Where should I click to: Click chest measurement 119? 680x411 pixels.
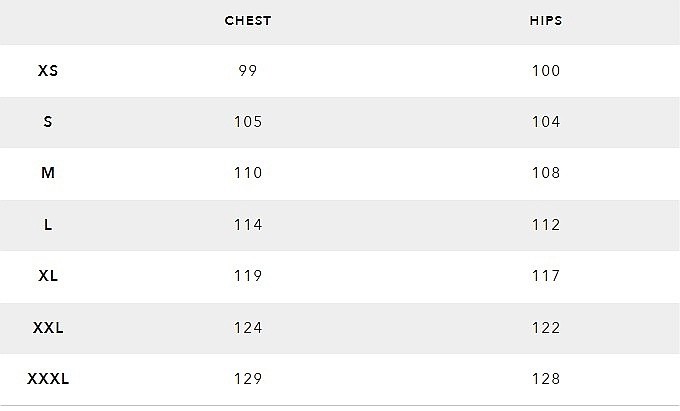[248, 276]
